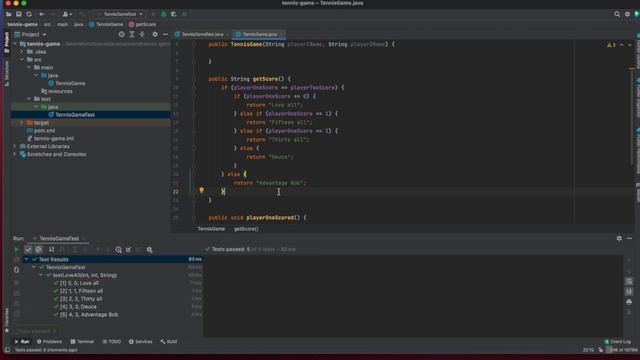Click TennisGame in editor breadcrumb
The image size is (640, 360).
coord(211,229)
